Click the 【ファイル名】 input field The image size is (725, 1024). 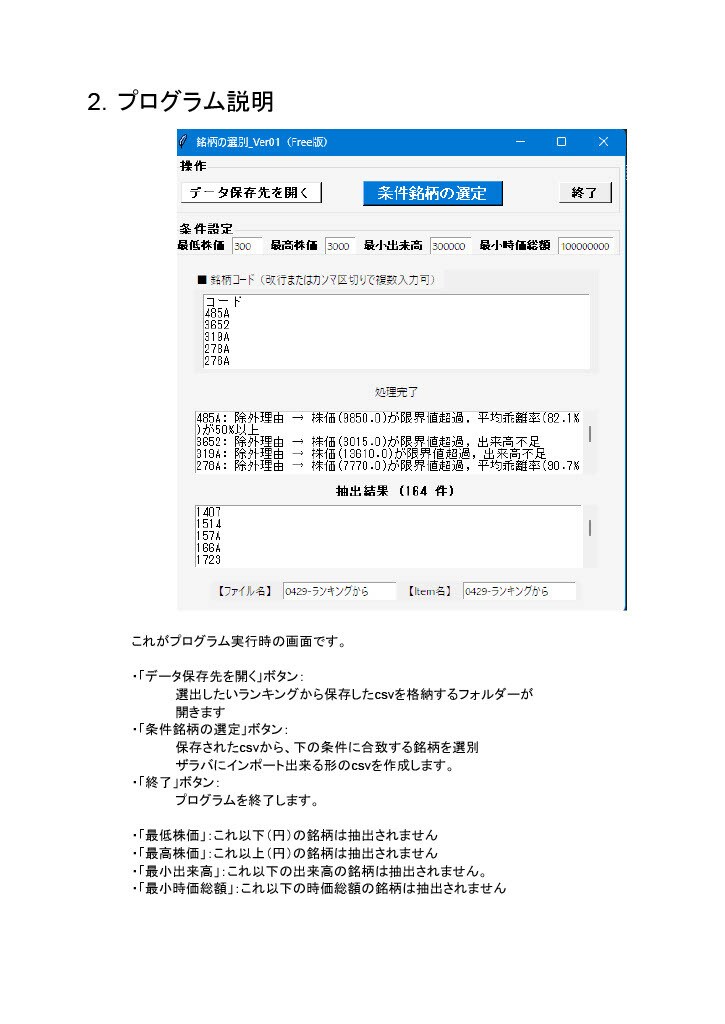pyautogui.click(x=339, y=591)
